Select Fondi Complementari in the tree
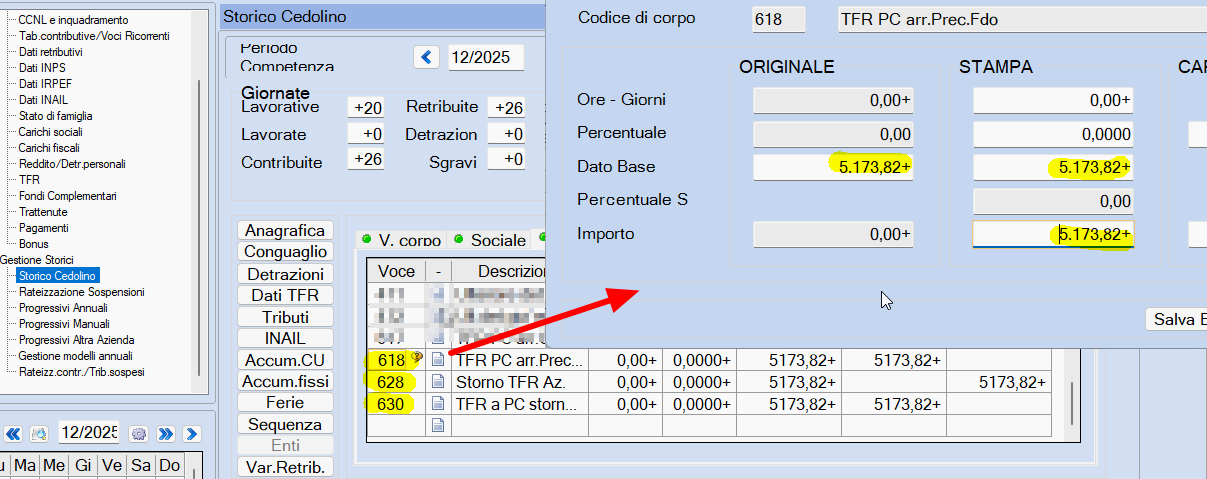This screenshot has height=479, width=1207. [68, 196]
